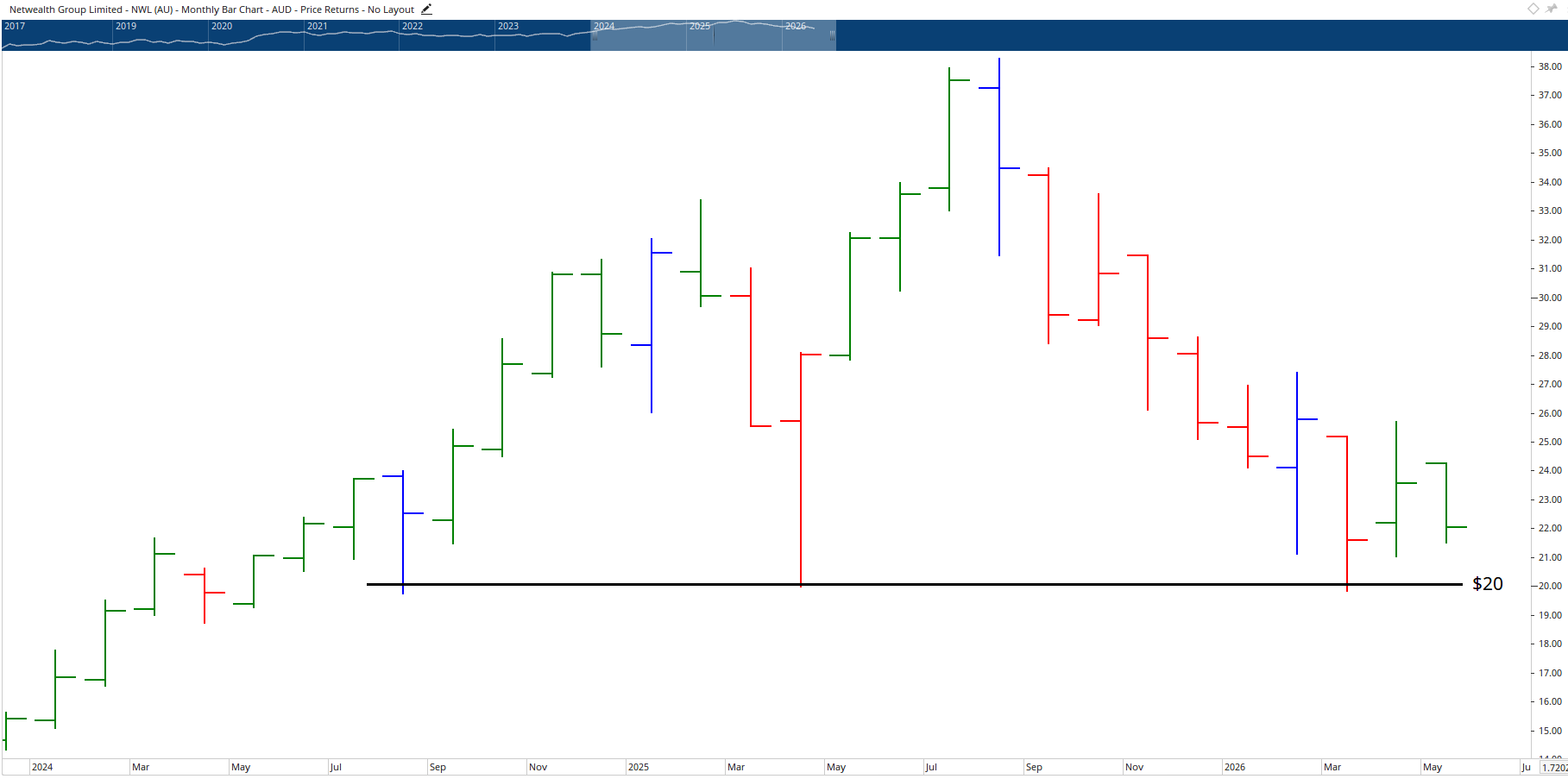The height and width of the screenshot is (779, 1568).
Task: Select 2017 on the overview timeline
Action: [x=15, y=26]
